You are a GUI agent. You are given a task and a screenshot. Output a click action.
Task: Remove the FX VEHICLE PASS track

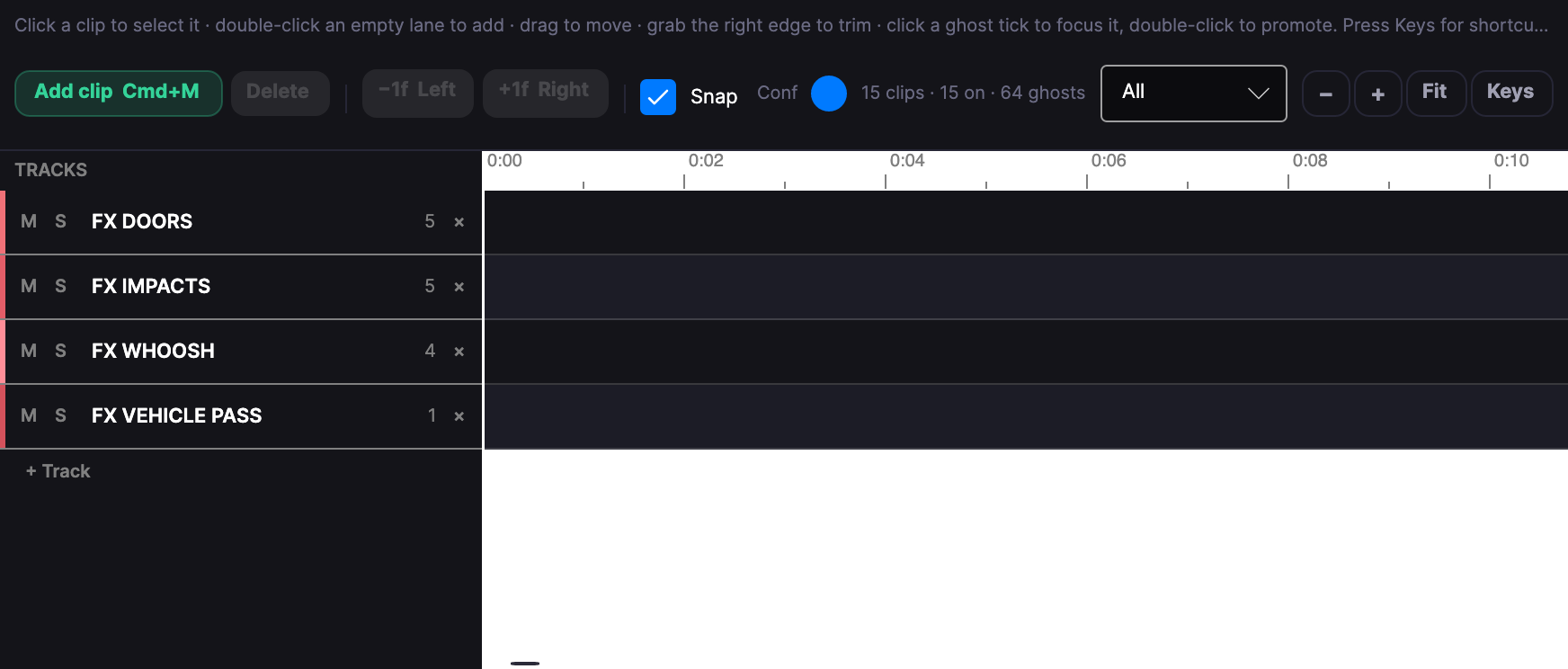(x=459, y=416)
